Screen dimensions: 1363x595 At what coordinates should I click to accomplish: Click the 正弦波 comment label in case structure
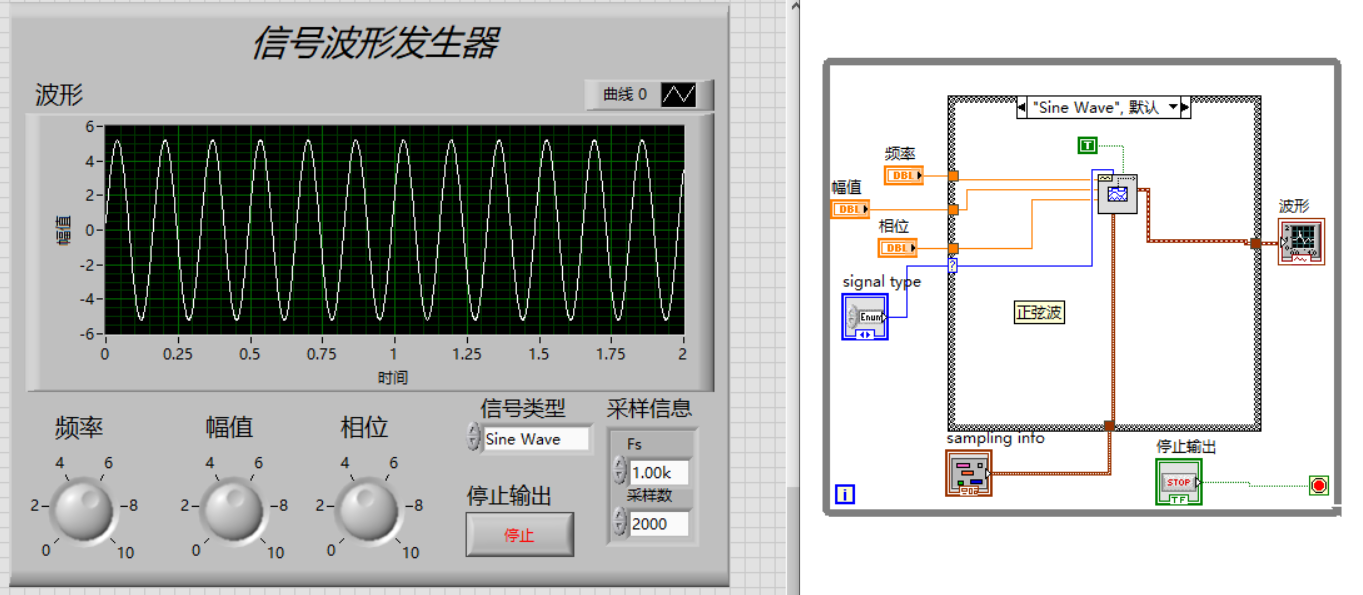click(1040, 313)
